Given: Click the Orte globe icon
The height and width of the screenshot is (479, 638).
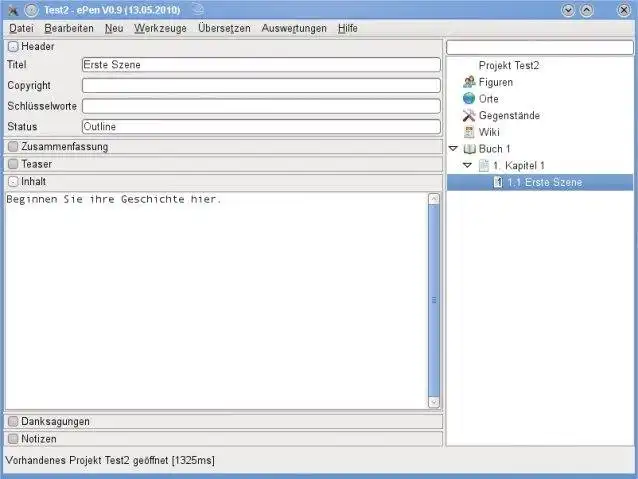Looking at the screenshot, I should [469, 98].
